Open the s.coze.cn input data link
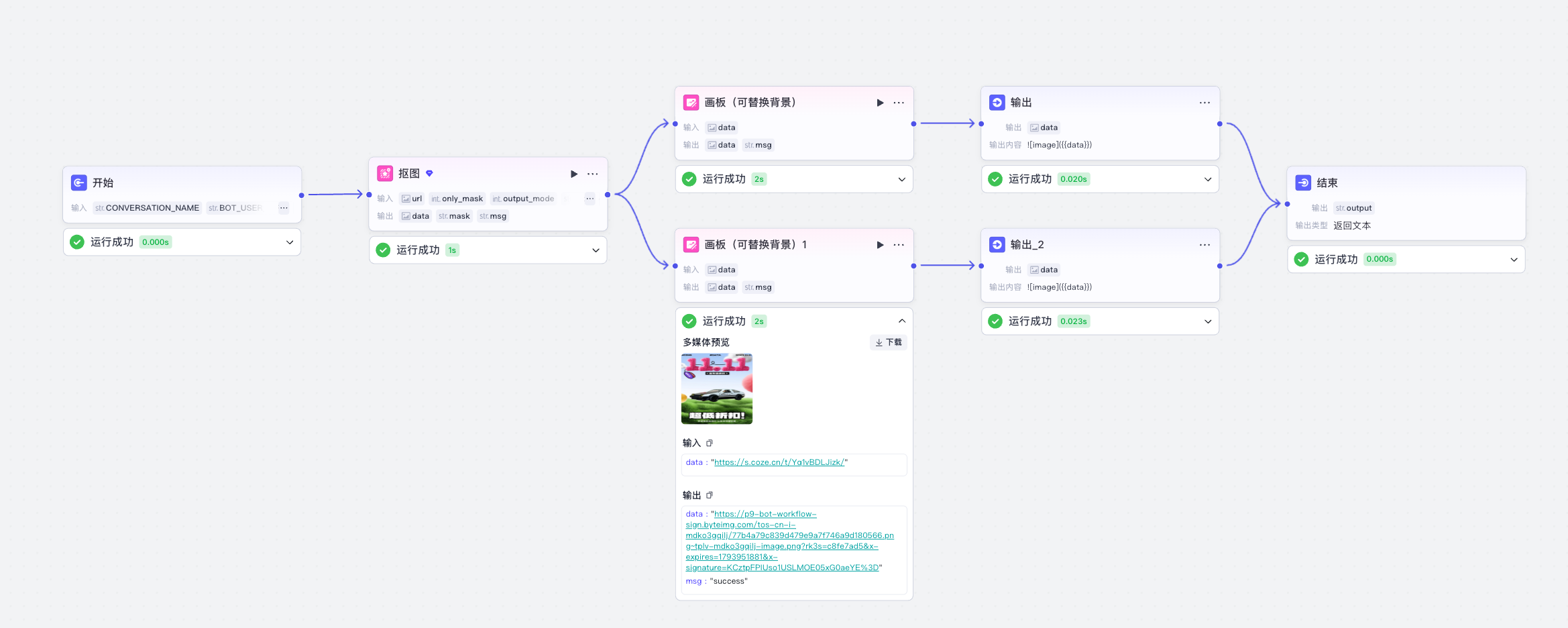The height and width of the screenshot is (628, 1568). coord(779,462)
